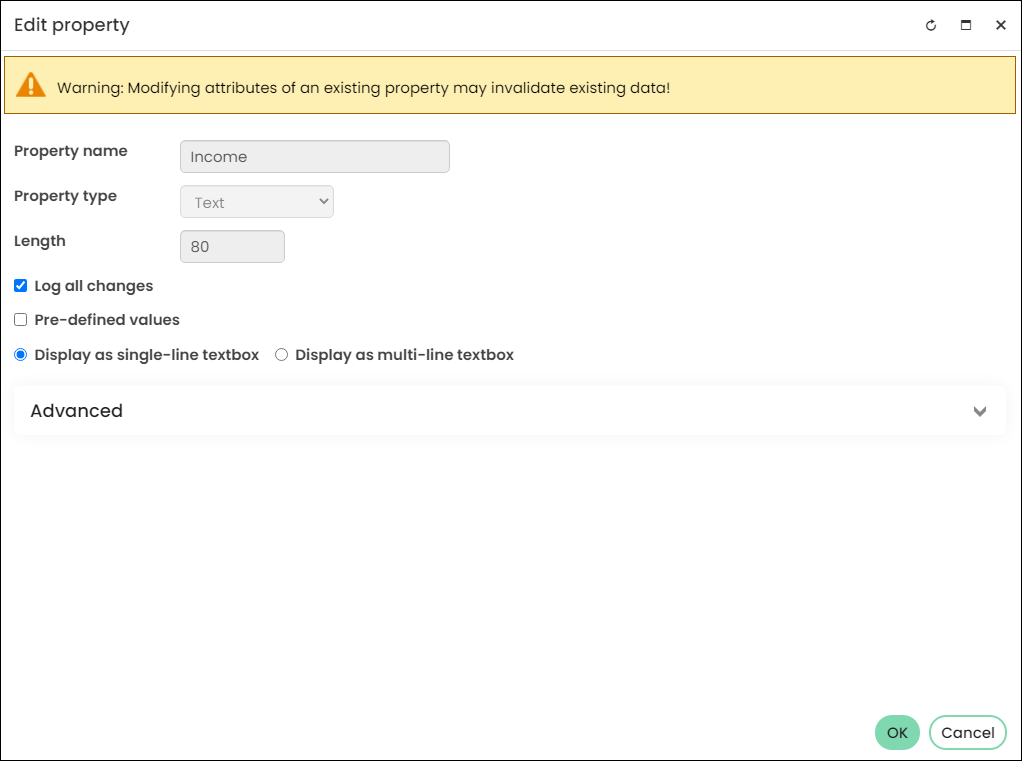Viewport: 1022px width, 761px height.
Task: Click the Cancel button
Action: point(967,732)
